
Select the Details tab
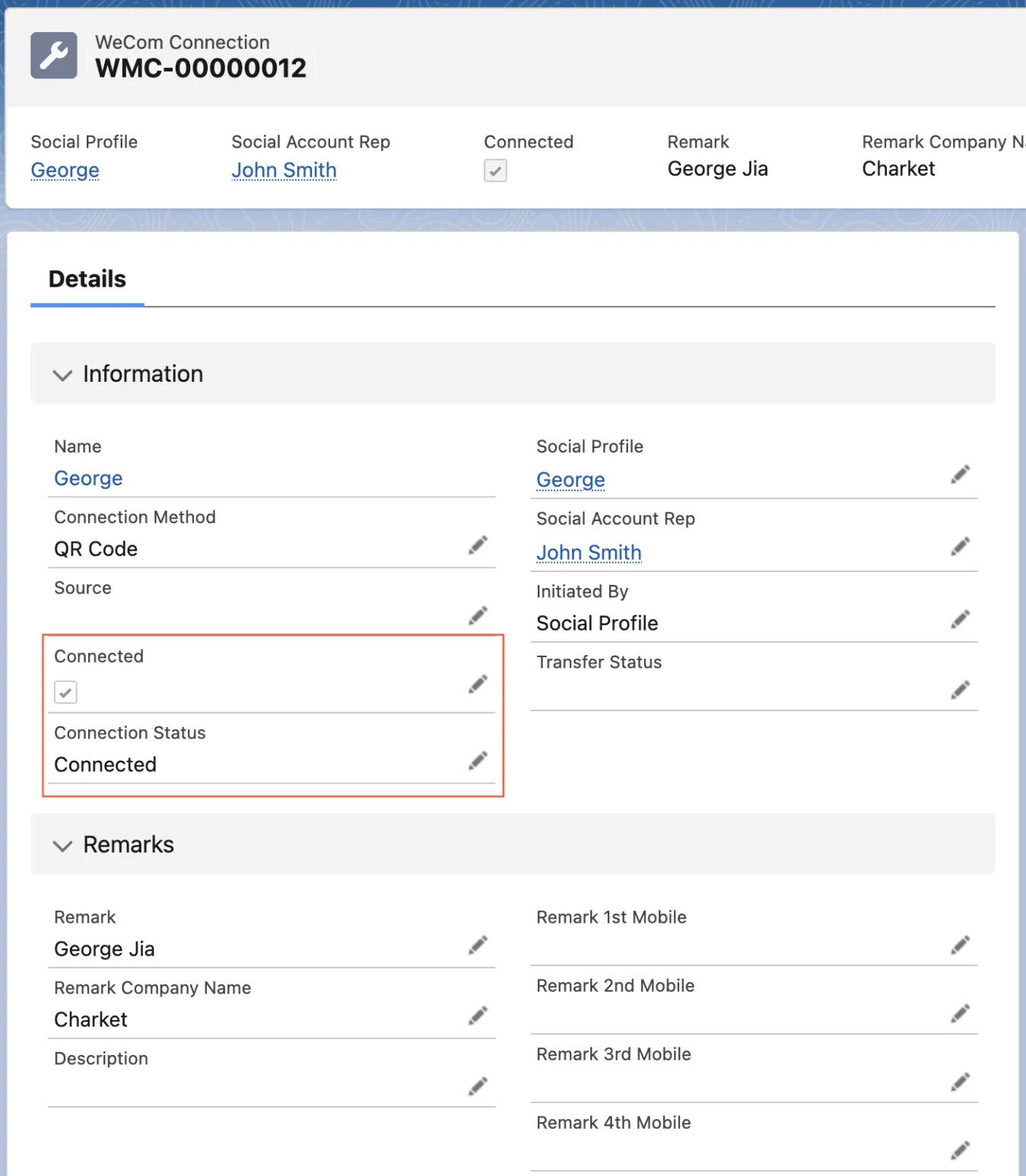(87, 279)
